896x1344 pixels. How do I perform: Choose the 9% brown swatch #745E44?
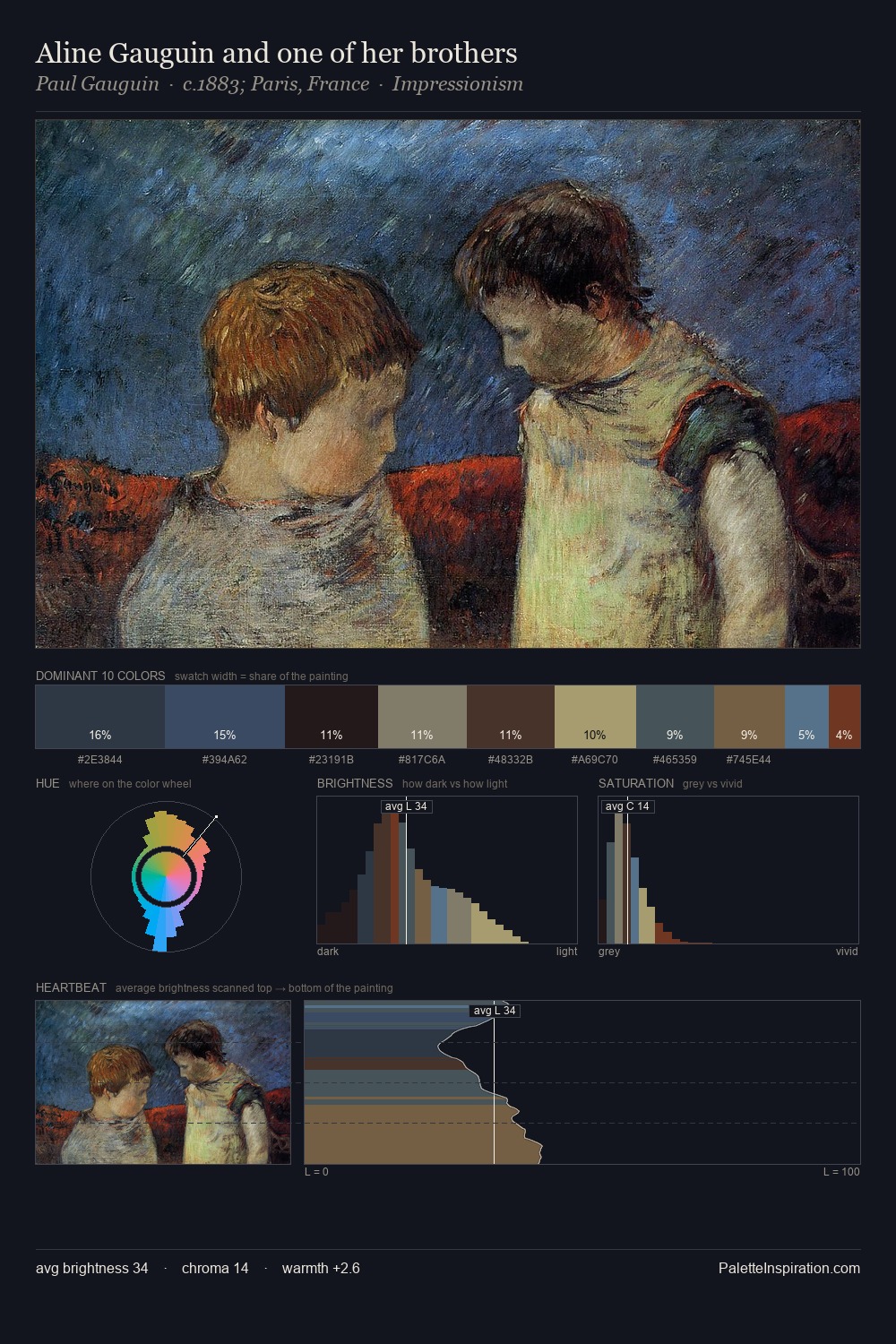point(749,717)
